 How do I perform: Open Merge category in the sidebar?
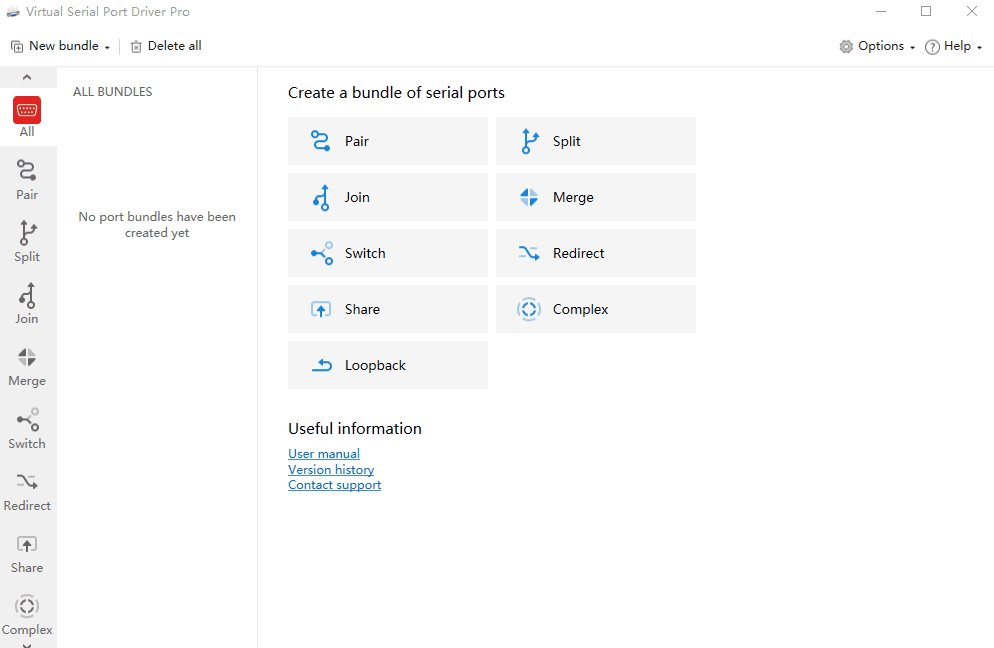[x=27, y=366]
